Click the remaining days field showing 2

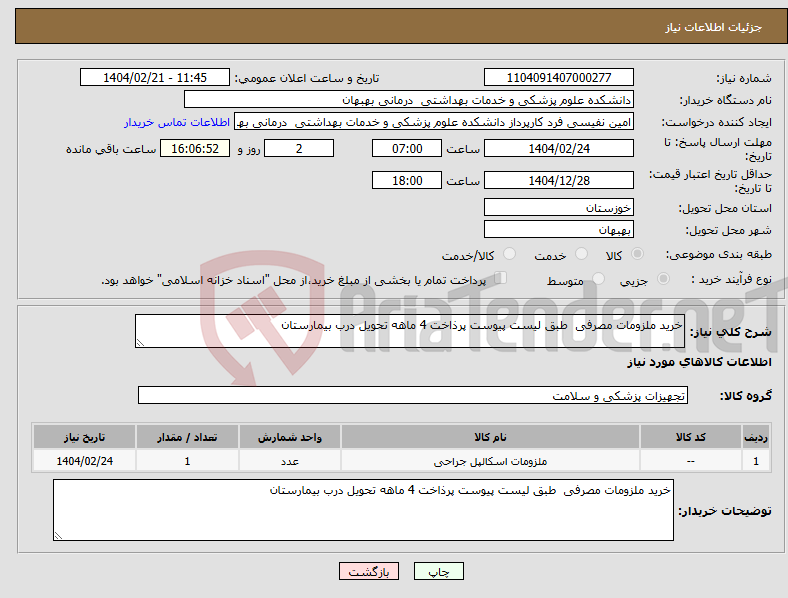[299, 148]
